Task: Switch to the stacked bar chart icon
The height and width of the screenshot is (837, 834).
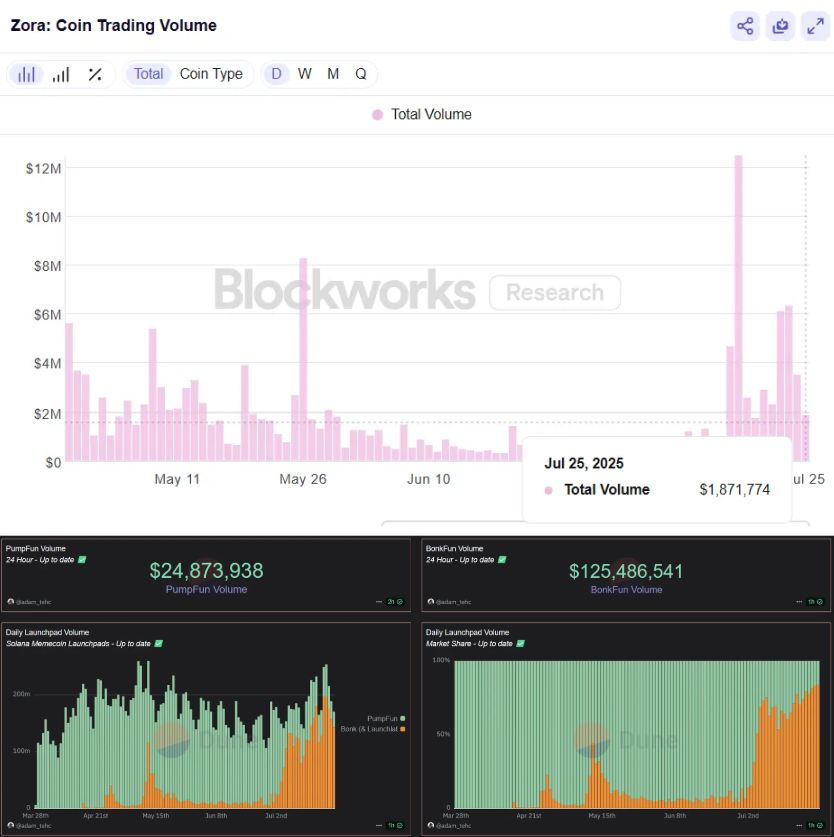Action: [x=60, y=74]
